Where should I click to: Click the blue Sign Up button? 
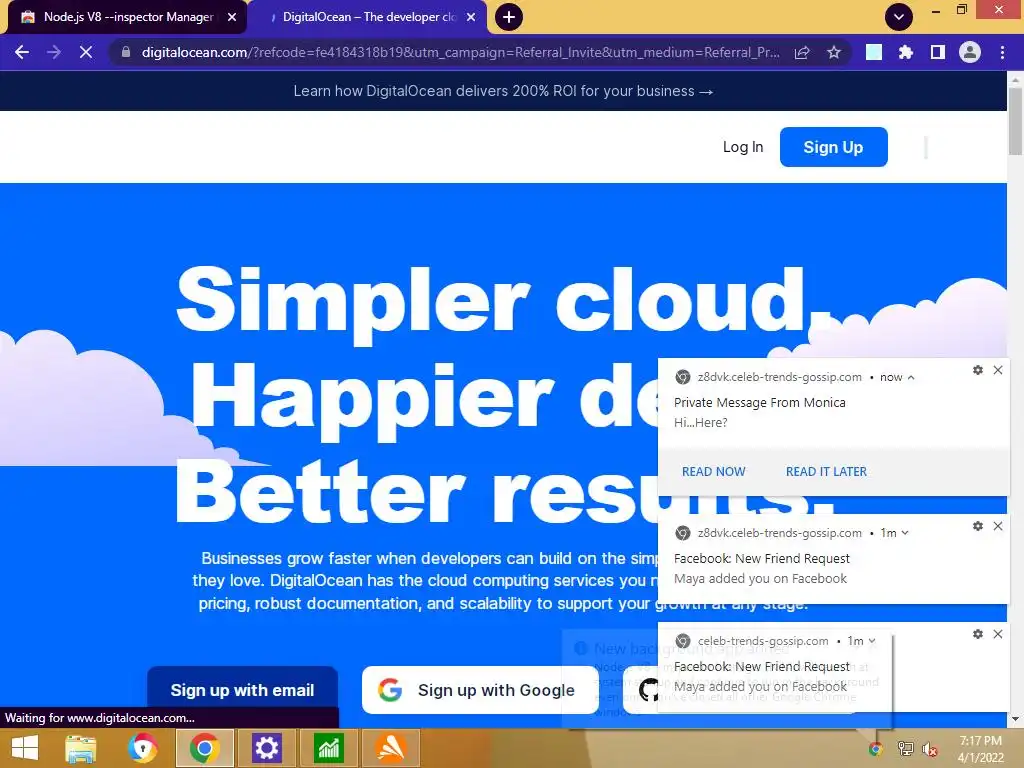pos(833,147)
